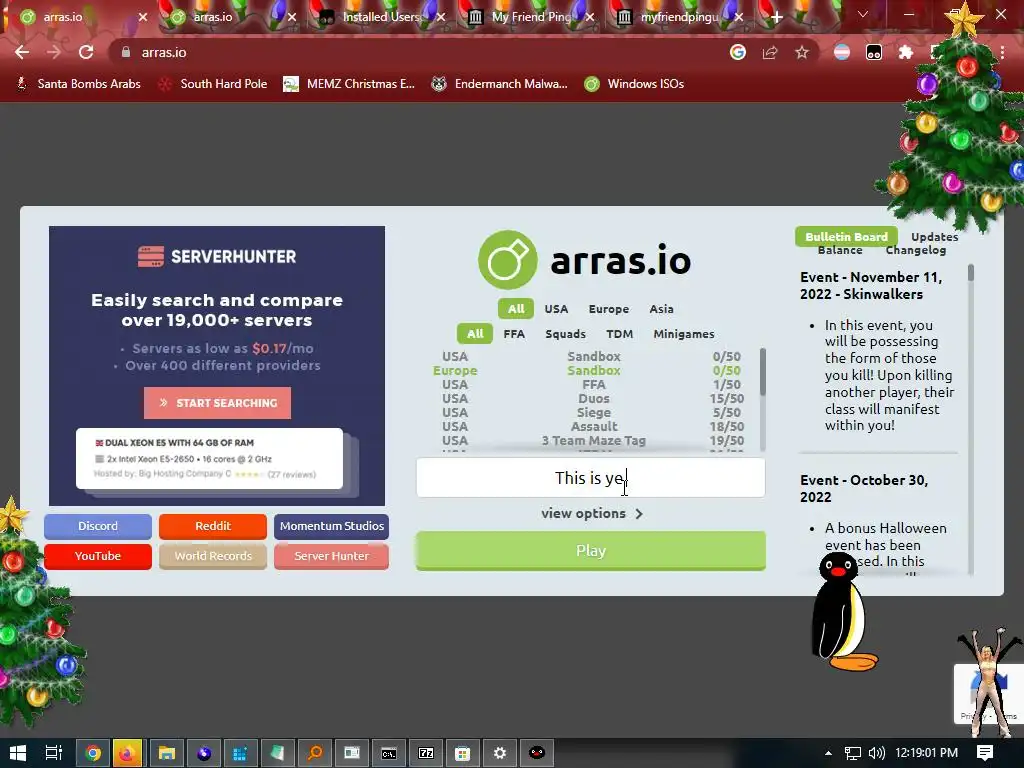Click the address bar showing arras.io
The image size is (1024, 768).
click(418, 52)
